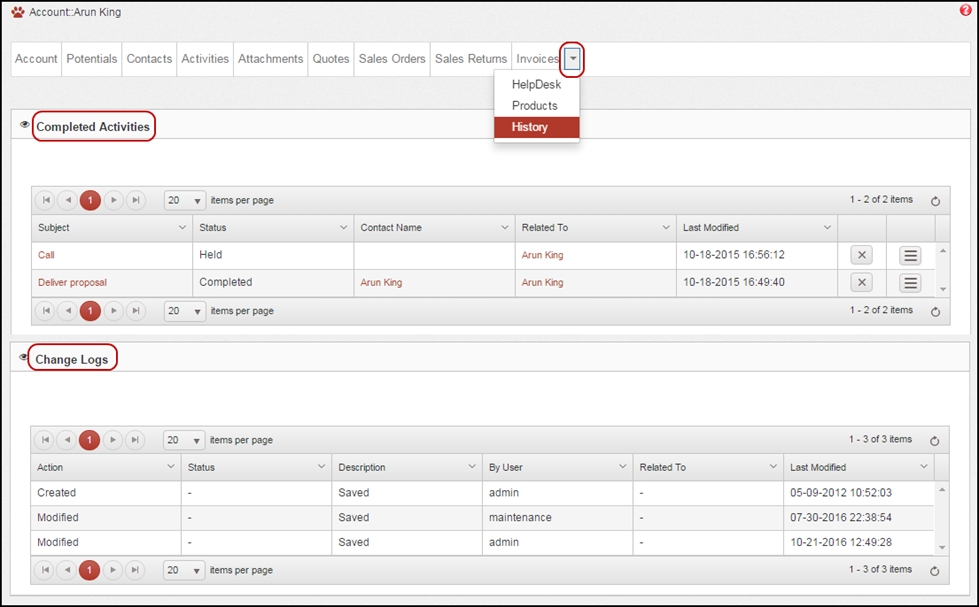Open the Deliver proposal activity link

[72, 282]
